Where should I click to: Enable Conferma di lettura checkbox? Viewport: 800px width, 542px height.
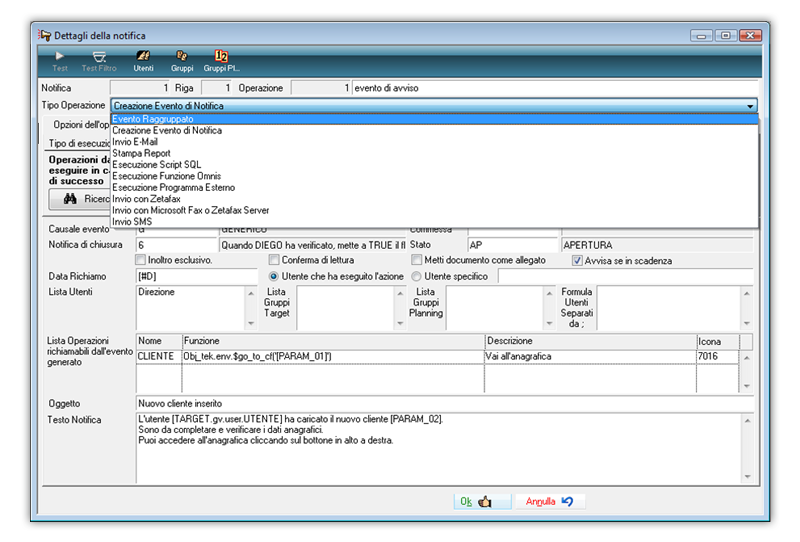click(x=274, y=260)
